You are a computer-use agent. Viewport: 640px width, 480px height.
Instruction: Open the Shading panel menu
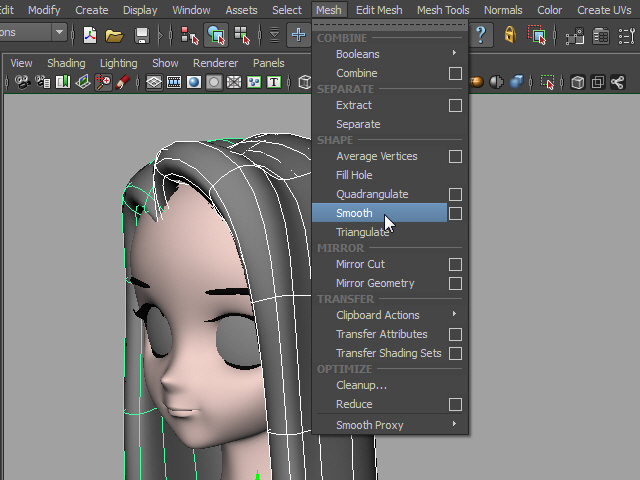click(x=66, y=63)
